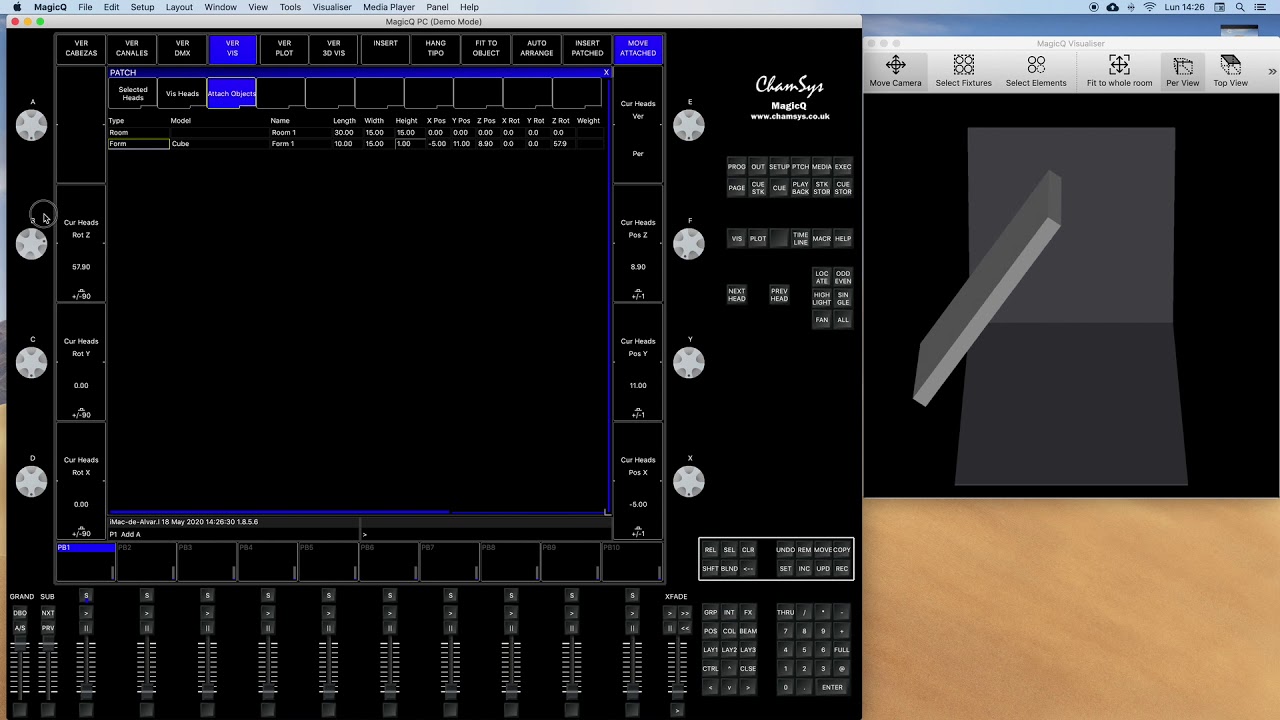1280x720 pixels.
Task: Toggle the VER VIS soft button
Action: [233, 48]
